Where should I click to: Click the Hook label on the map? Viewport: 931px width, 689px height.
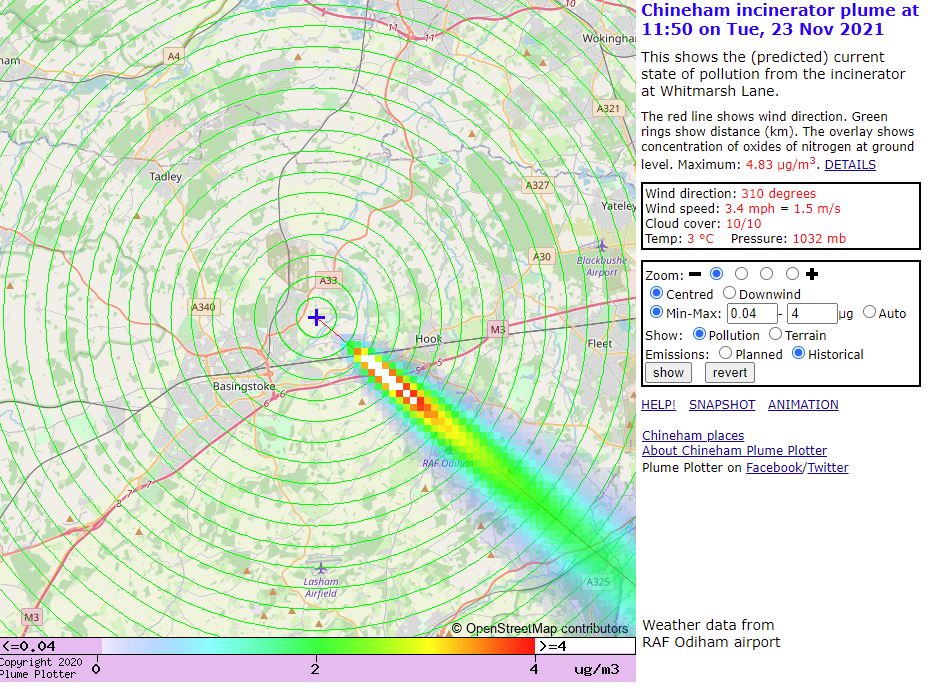click(x=428, y=339)
